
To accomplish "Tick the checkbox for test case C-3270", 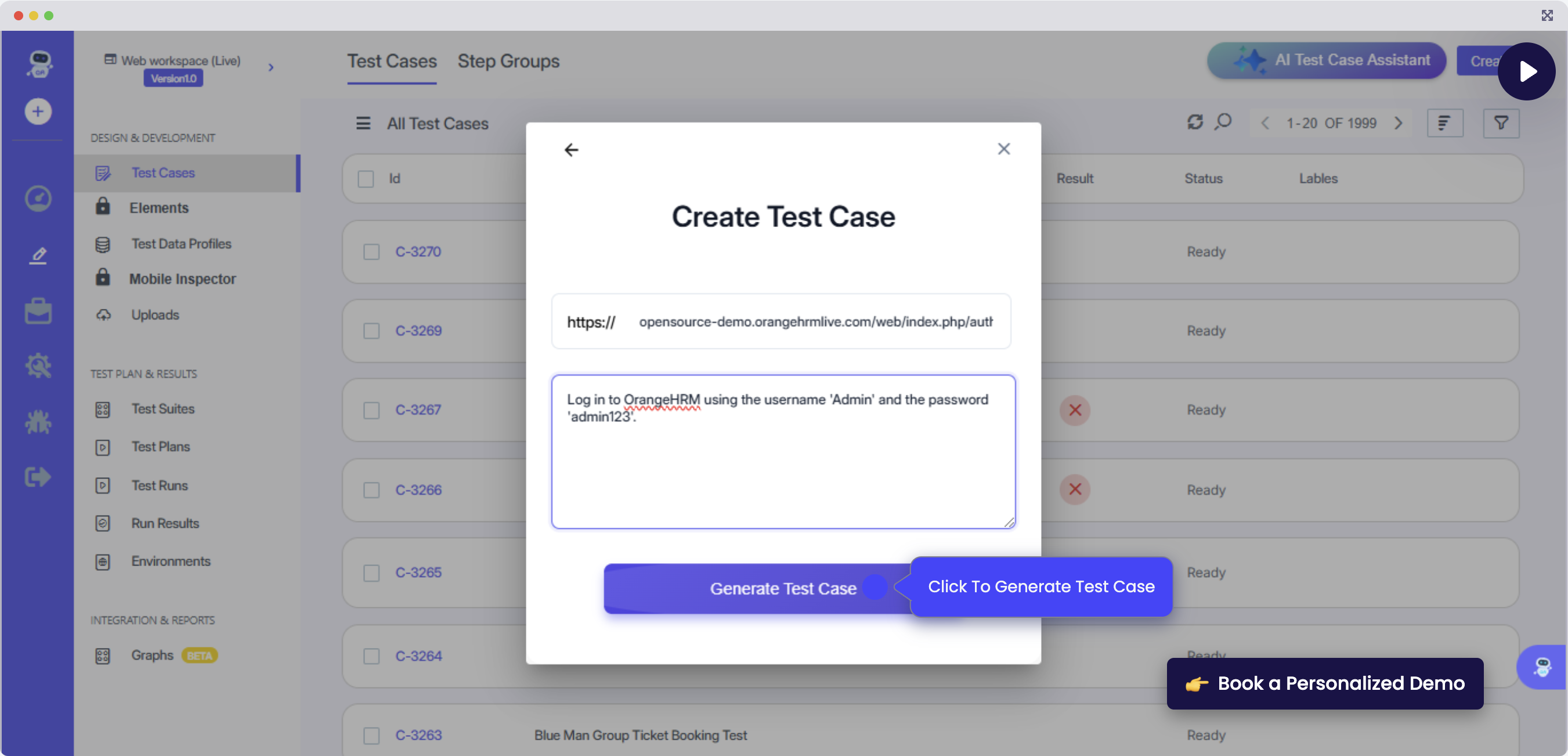I will (x=371, y=251).
